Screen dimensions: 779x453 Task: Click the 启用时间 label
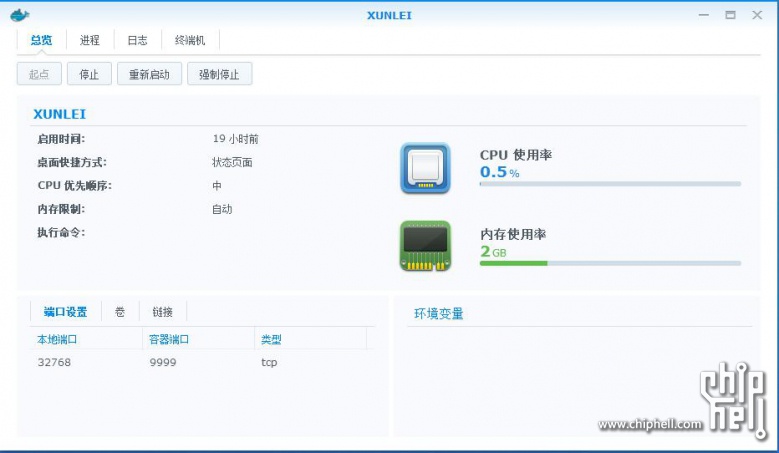[61, 139]
